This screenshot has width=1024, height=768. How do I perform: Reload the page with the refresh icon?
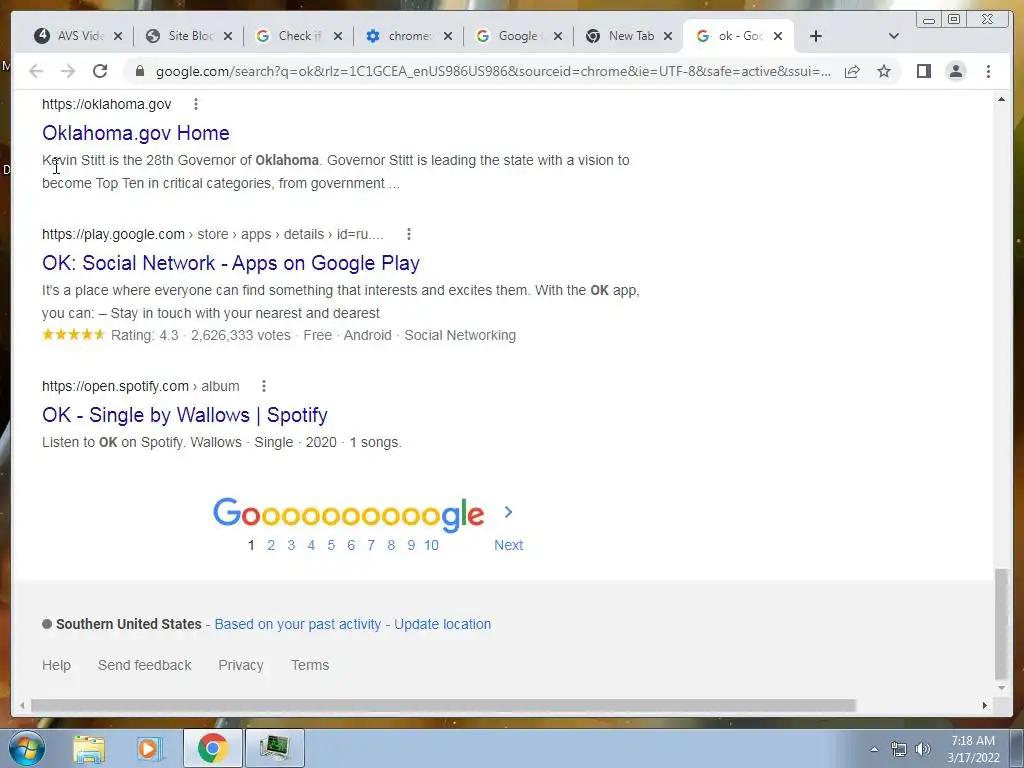[x=100, y=71]
